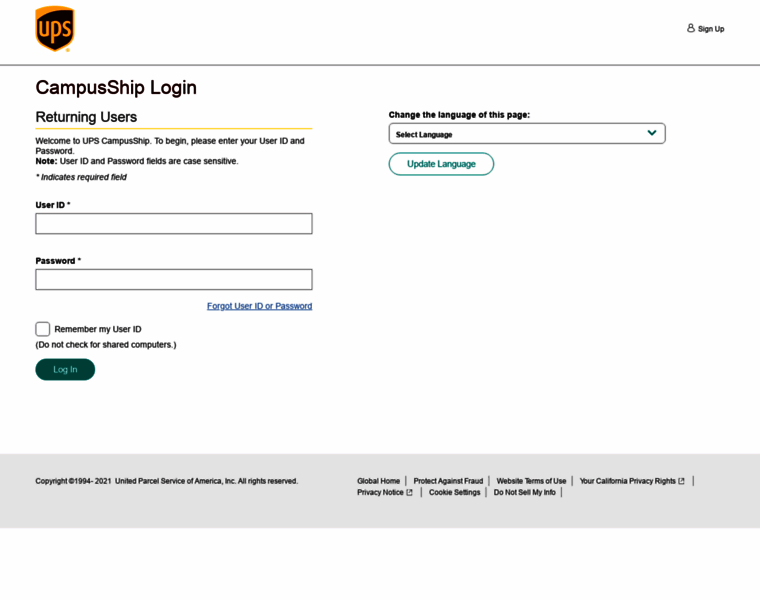
Task: Open Protect Against Fraud footer link
Action: 448,481
